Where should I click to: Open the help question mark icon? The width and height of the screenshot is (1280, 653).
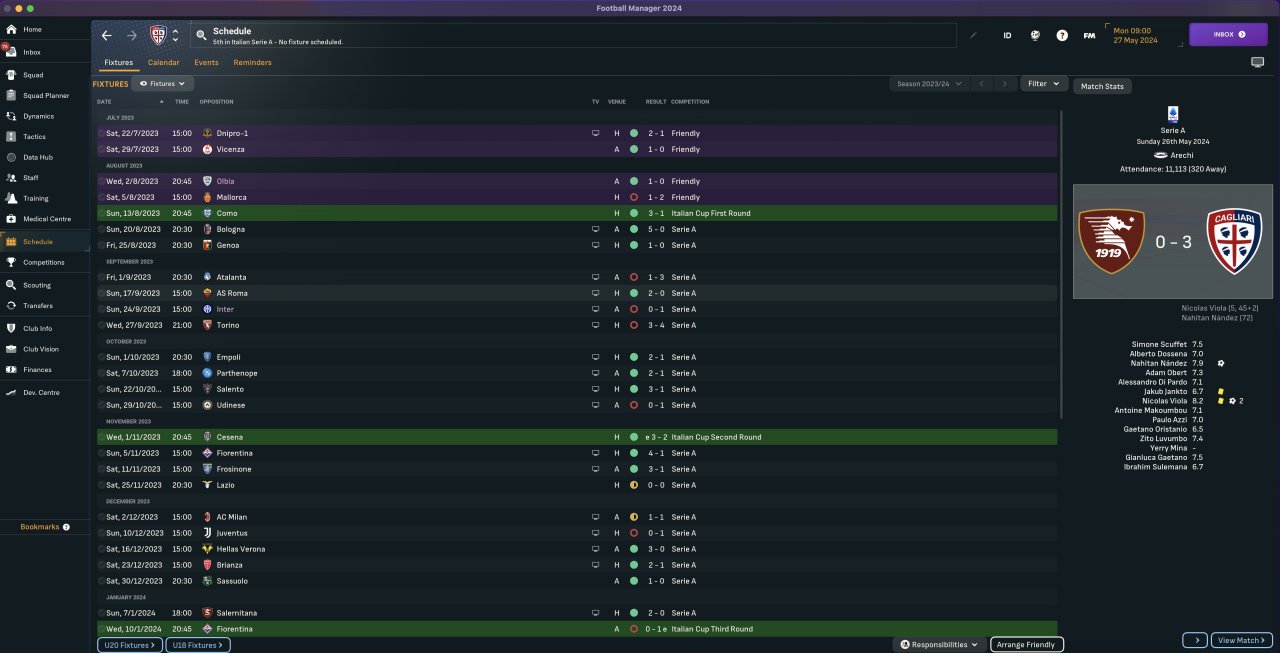tap(1062, 35)
